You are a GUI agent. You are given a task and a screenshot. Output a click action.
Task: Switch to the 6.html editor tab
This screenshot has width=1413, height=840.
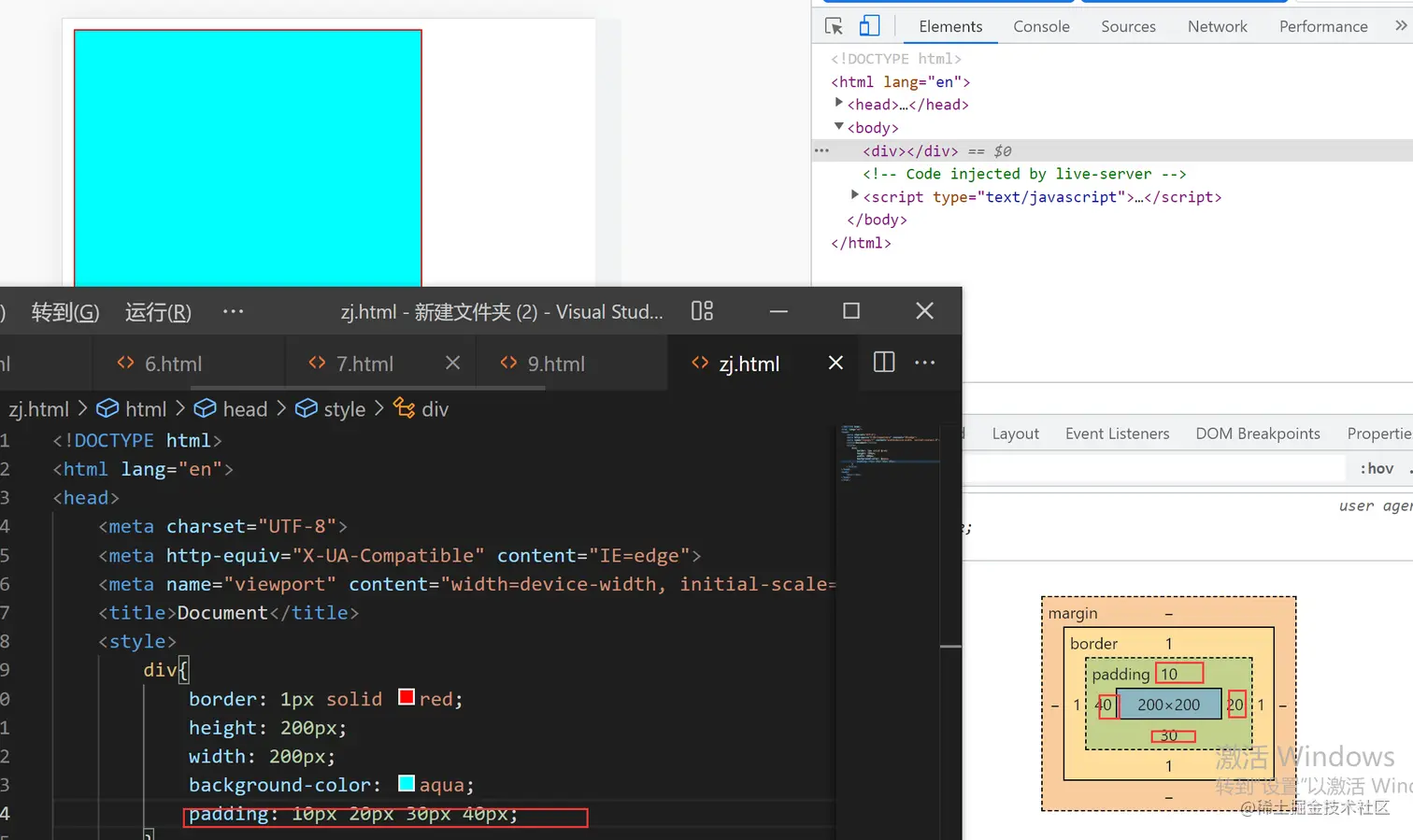tap(173, 363)
